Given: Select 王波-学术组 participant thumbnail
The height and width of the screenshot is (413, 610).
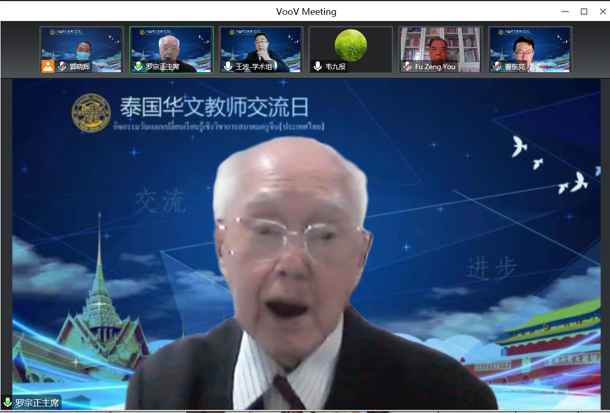Looking at the screenshot, I should 261,49.
